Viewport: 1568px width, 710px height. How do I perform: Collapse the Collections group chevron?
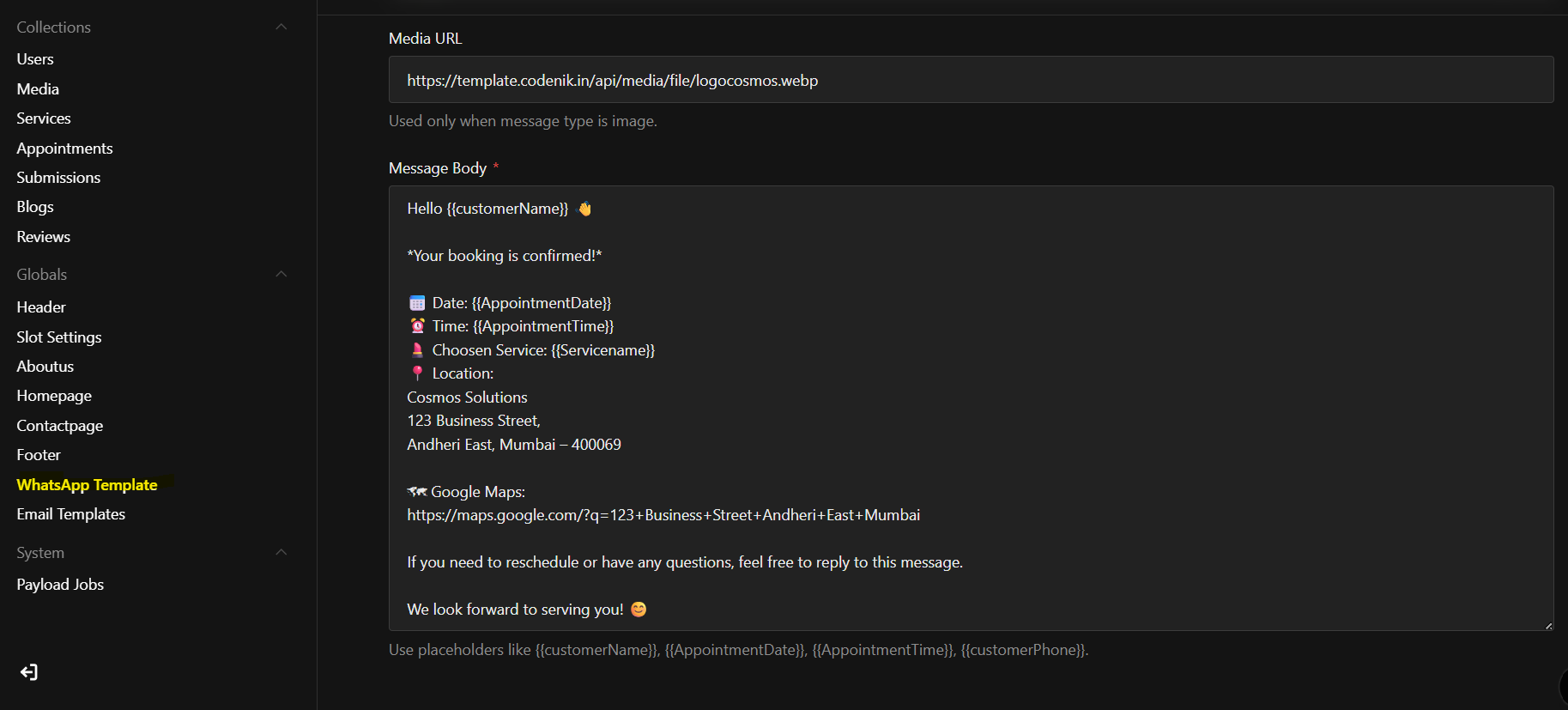pyautogui.click(x=281, y=27)
